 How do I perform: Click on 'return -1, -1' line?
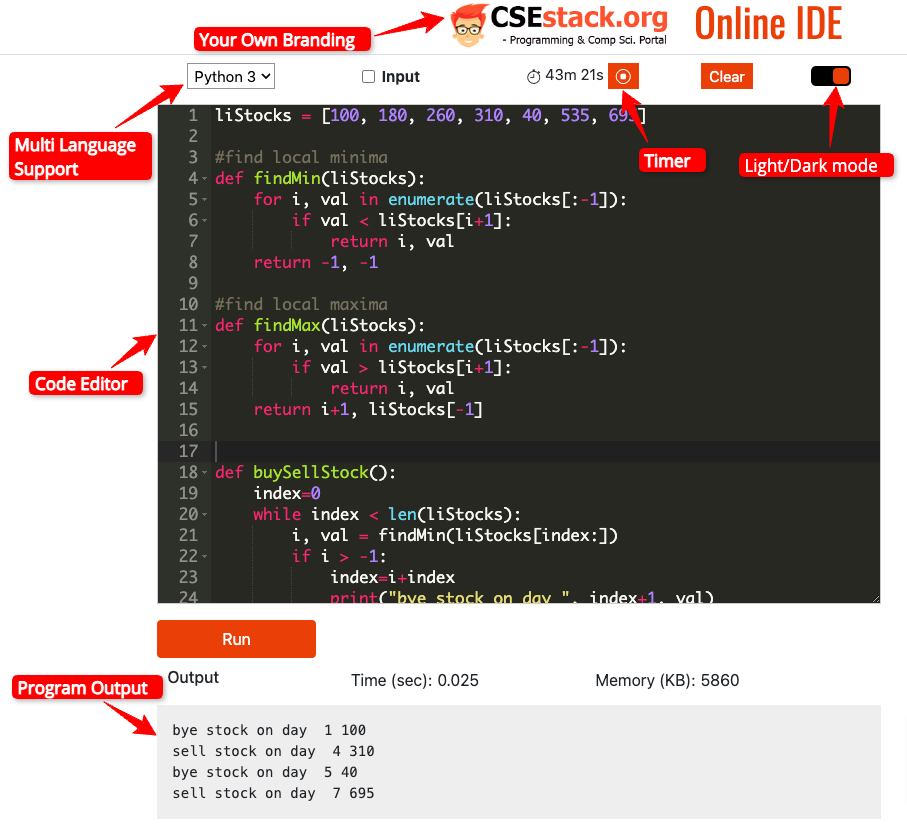pyautogui.click(x=316, y=263)
